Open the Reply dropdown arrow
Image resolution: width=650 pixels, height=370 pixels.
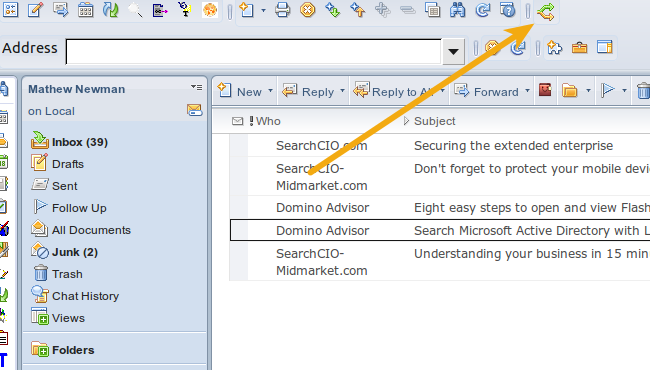click(342, 91)
